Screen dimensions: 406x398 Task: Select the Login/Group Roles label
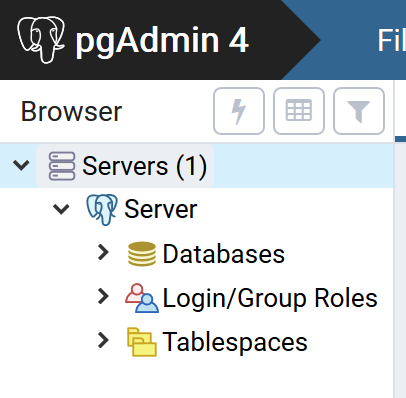coord(270,298)
